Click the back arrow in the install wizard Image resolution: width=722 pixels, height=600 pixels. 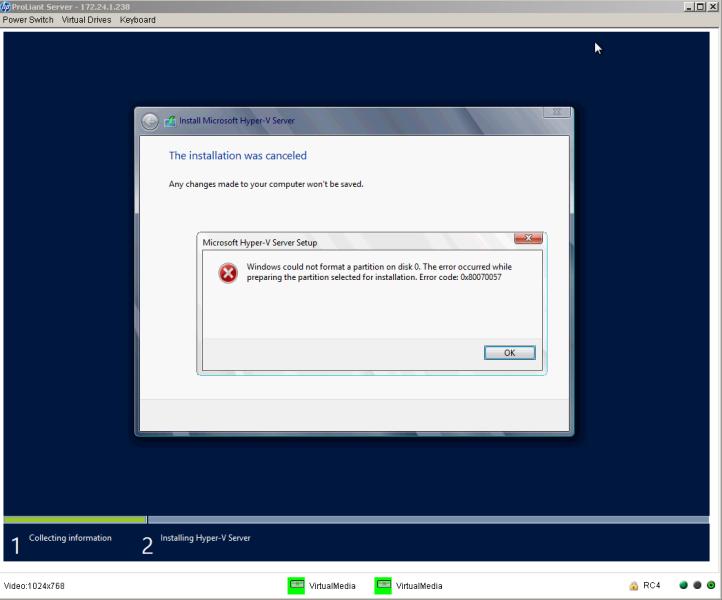click(x=150, y=122)
